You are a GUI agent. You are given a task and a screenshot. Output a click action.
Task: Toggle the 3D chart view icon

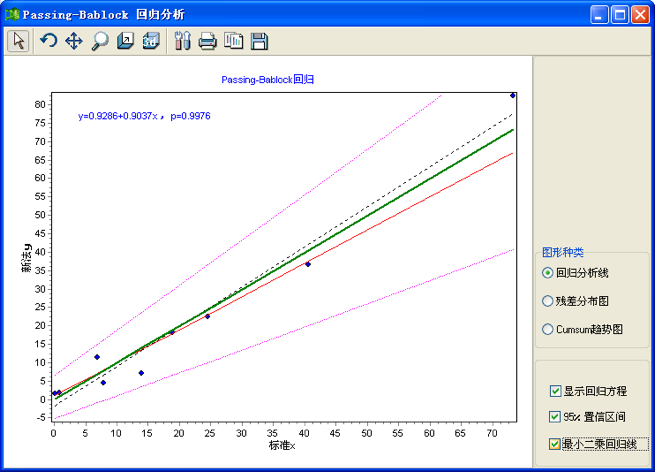point(151,41)
